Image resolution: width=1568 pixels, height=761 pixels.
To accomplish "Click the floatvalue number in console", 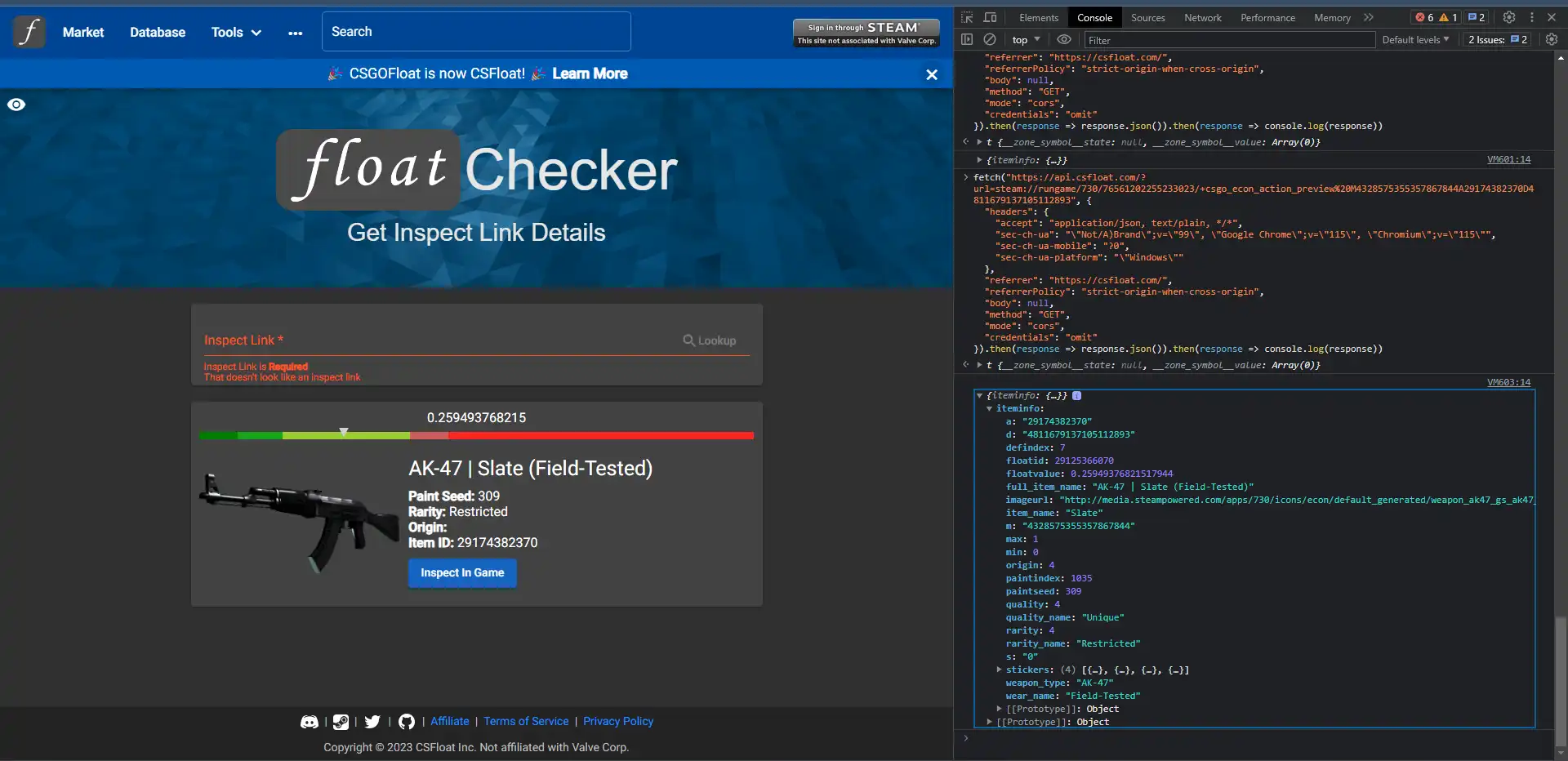I will pyautogui.click(x=1121, y=474).
